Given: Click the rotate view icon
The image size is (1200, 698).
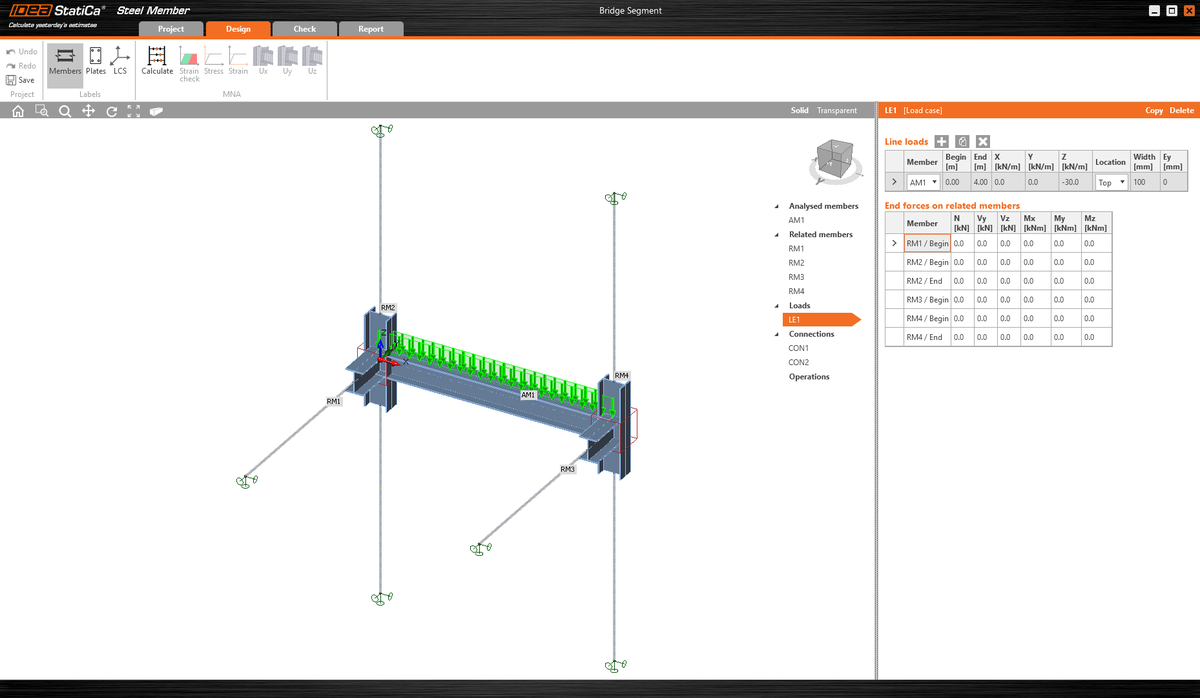Looking at the screenshot, I should pos(111,111).
